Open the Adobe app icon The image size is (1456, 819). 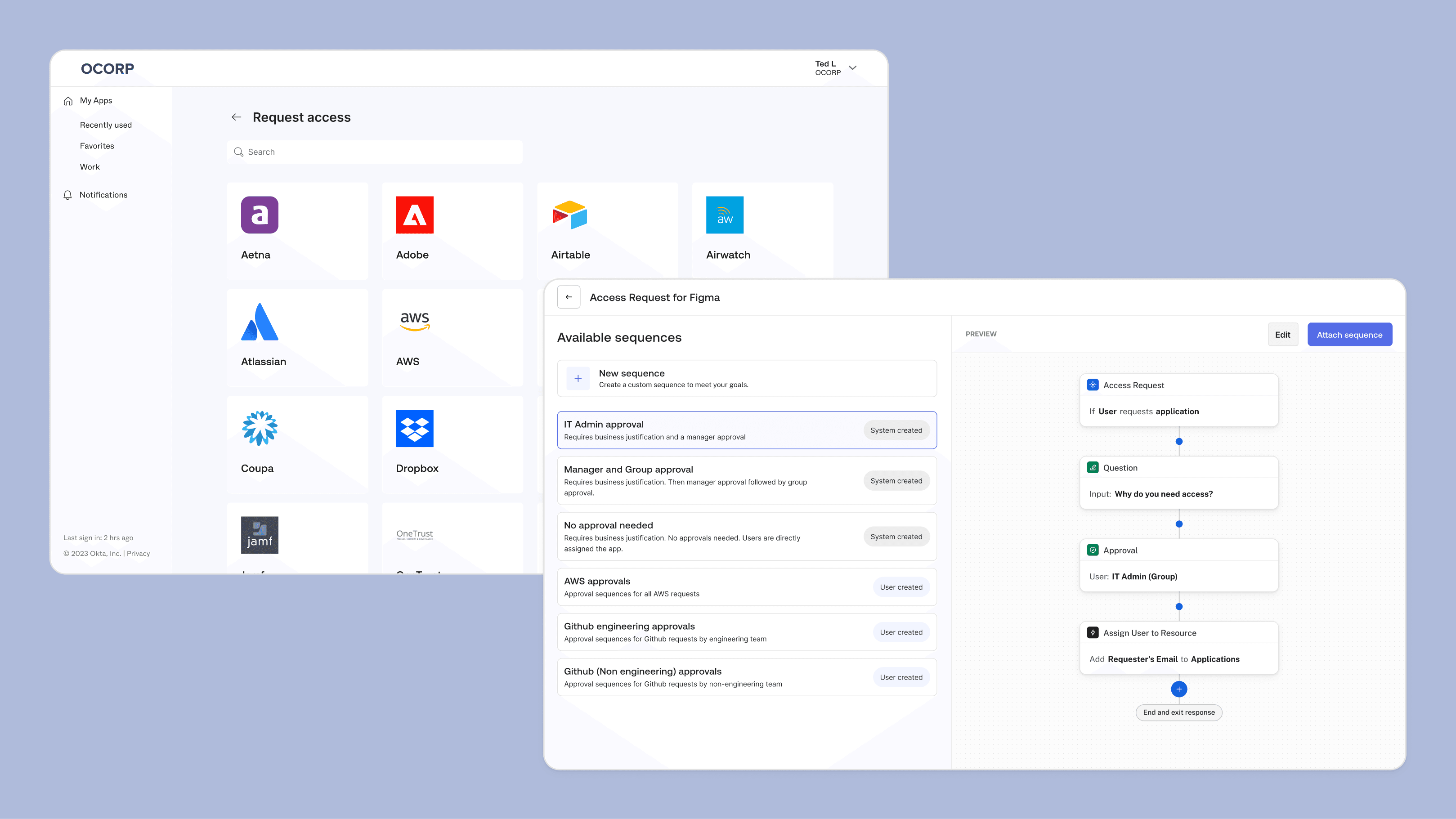point(415,215)
